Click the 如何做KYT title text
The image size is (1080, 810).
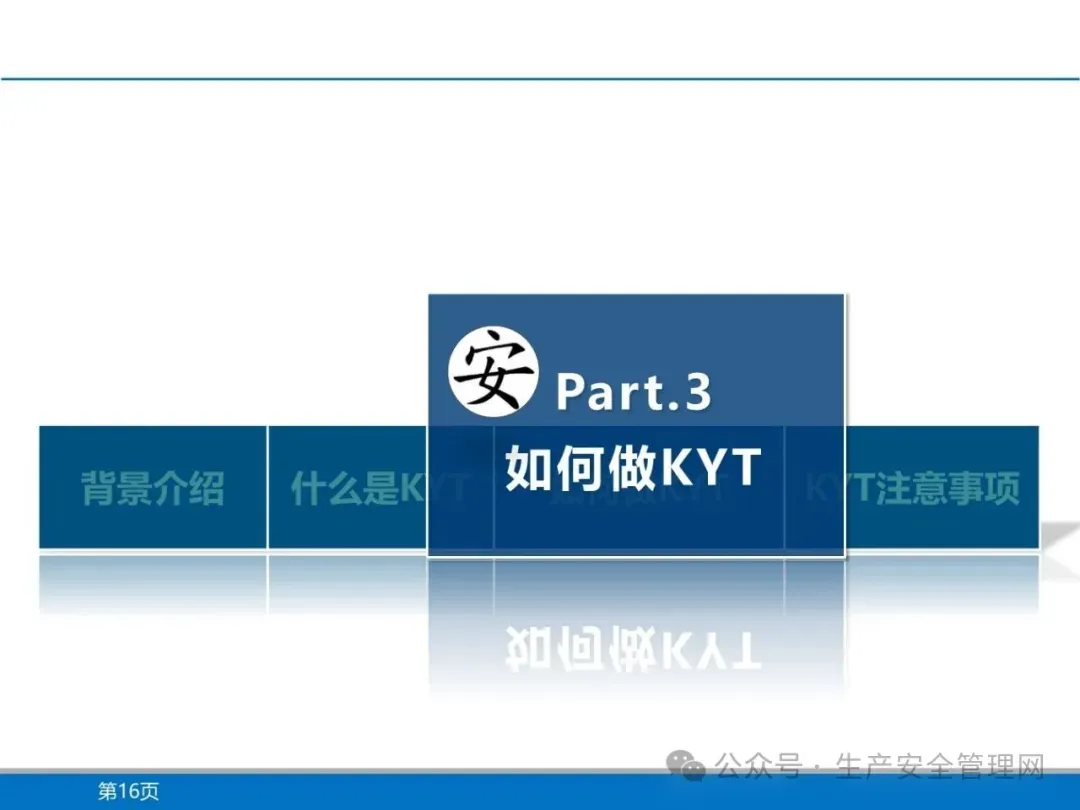[x=633, y=468]
